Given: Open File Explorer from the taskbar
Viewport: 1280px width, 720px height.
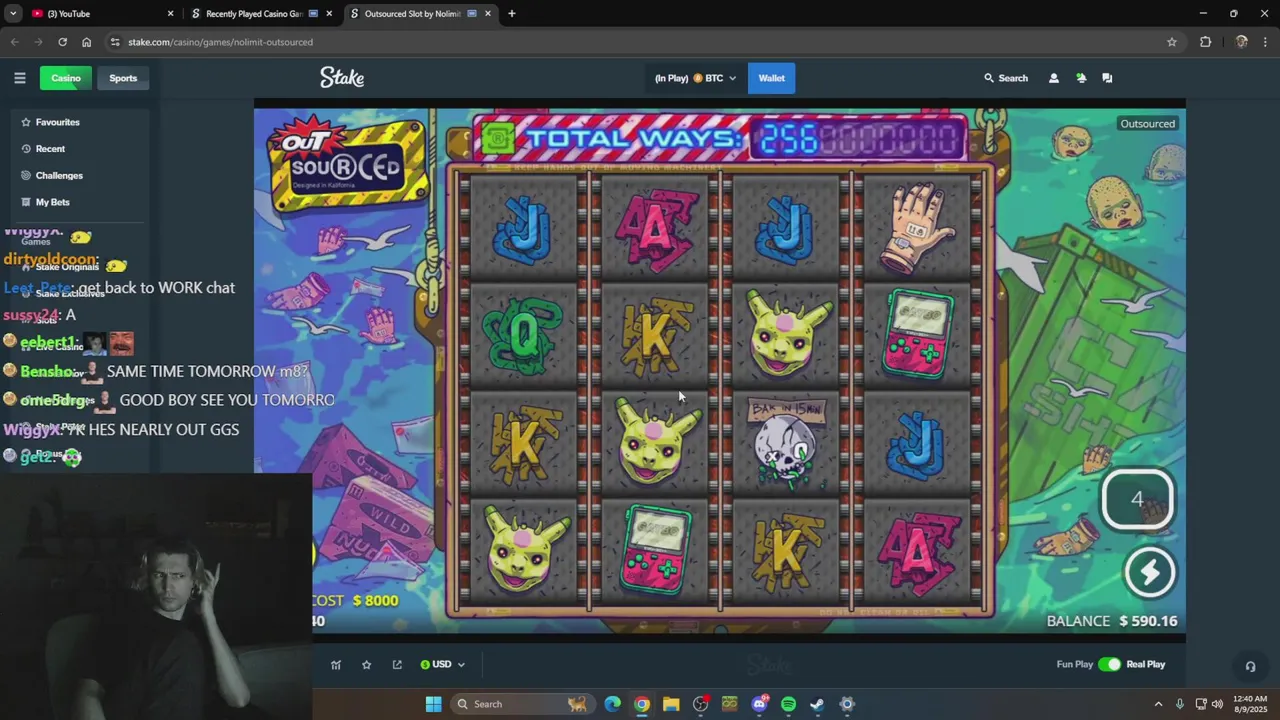Looking at the screenshot, I should coord(671,704).
